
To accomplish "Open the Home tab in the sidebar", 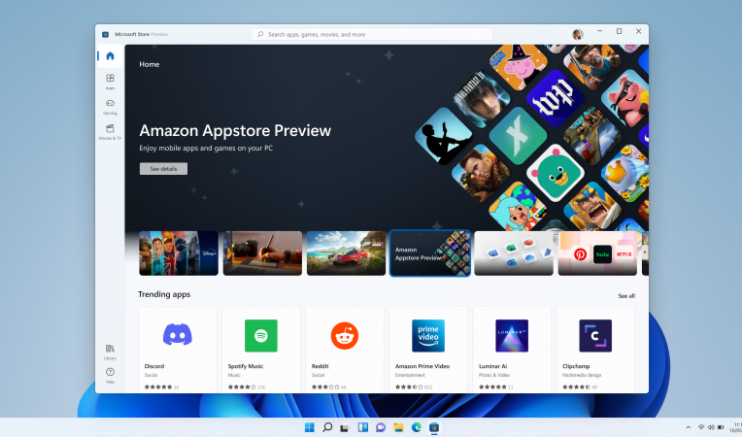I will click(x=110, y=56).
